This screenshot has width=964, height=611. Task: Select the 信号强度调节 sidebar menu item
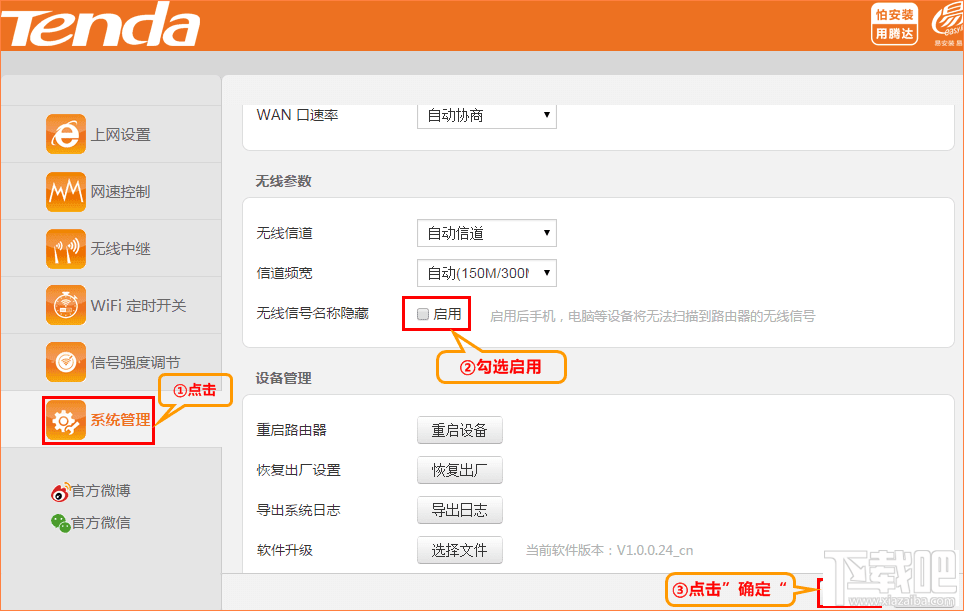110,362
